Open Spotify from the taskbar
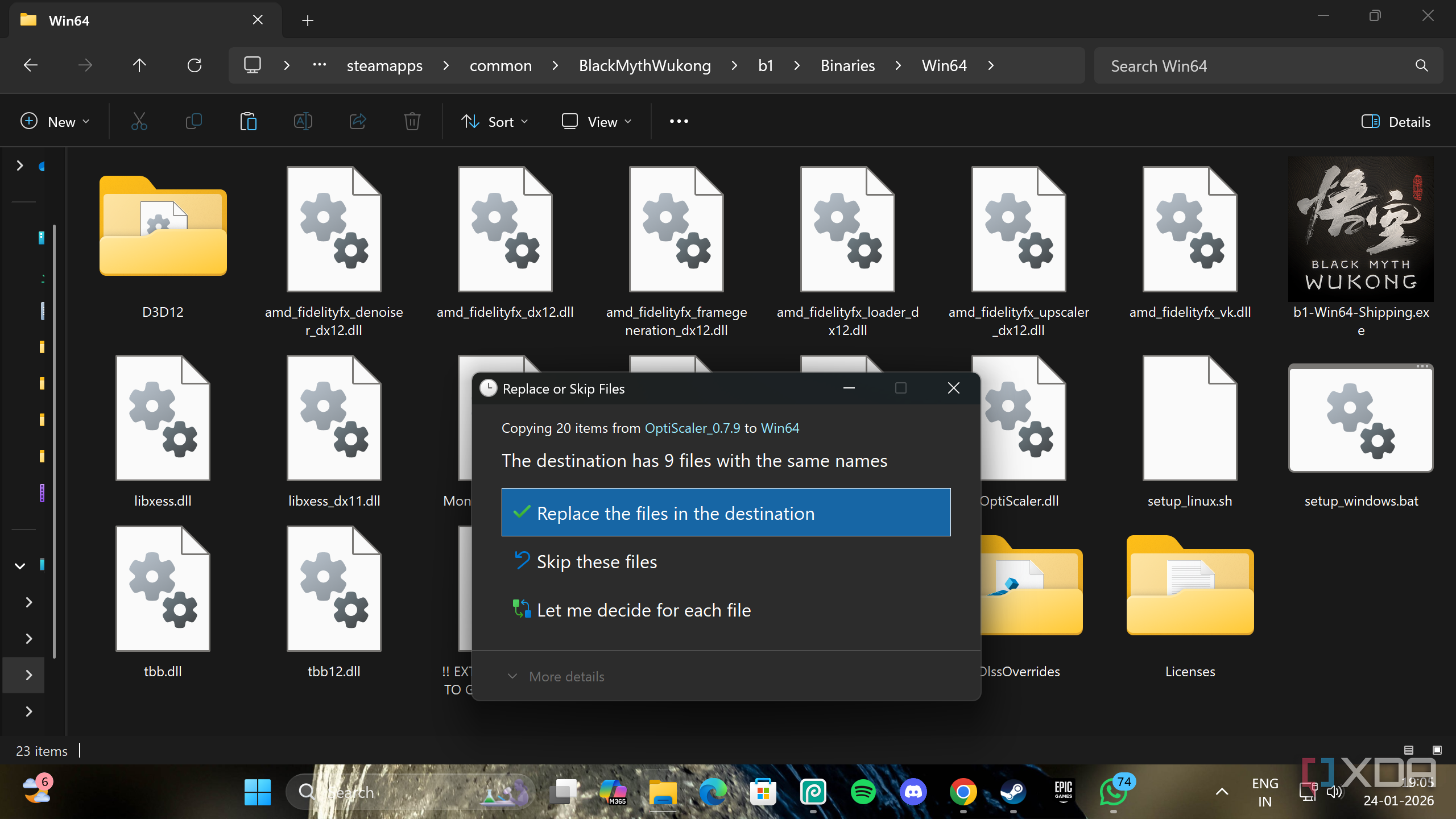 (863, 792)
